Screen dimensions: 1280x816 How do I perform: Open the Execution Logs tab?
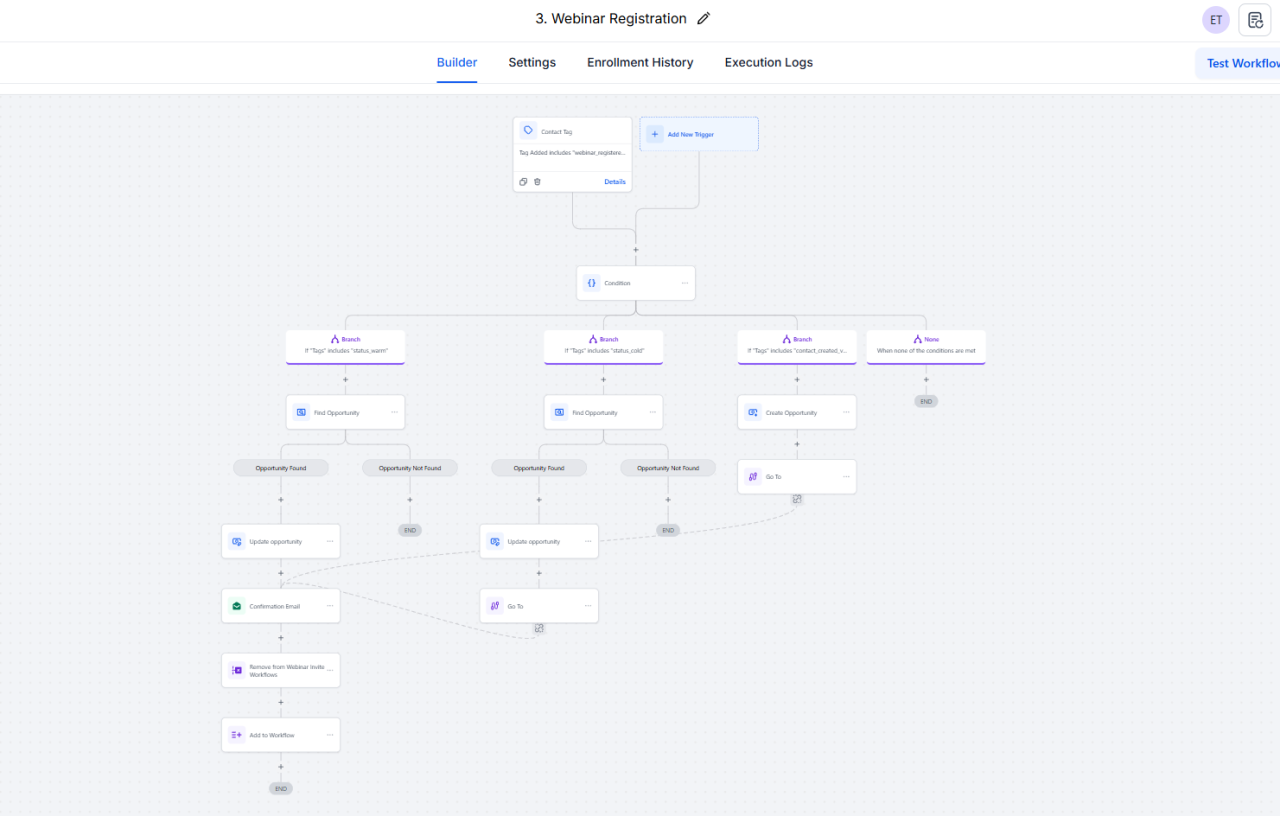coord(769,62)
